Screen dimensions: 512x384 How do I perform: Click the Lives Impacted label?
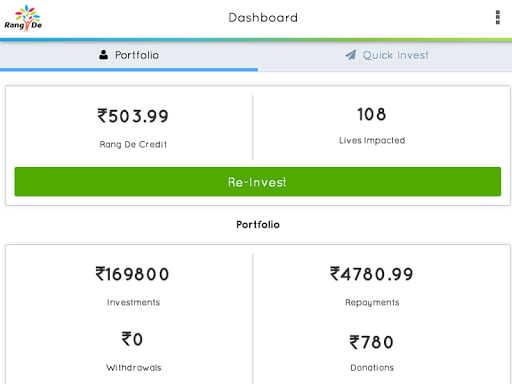(372, 140)
